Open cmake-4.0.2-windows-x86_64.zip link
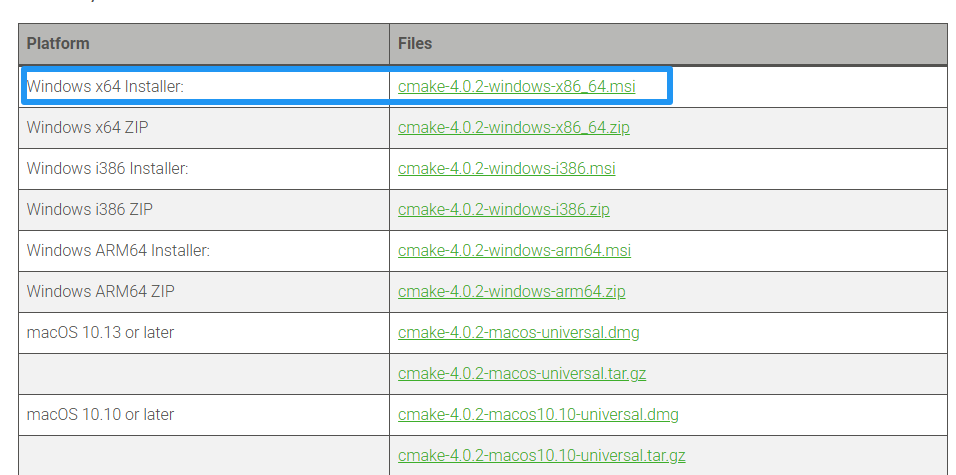 click(x=514, y=127)
